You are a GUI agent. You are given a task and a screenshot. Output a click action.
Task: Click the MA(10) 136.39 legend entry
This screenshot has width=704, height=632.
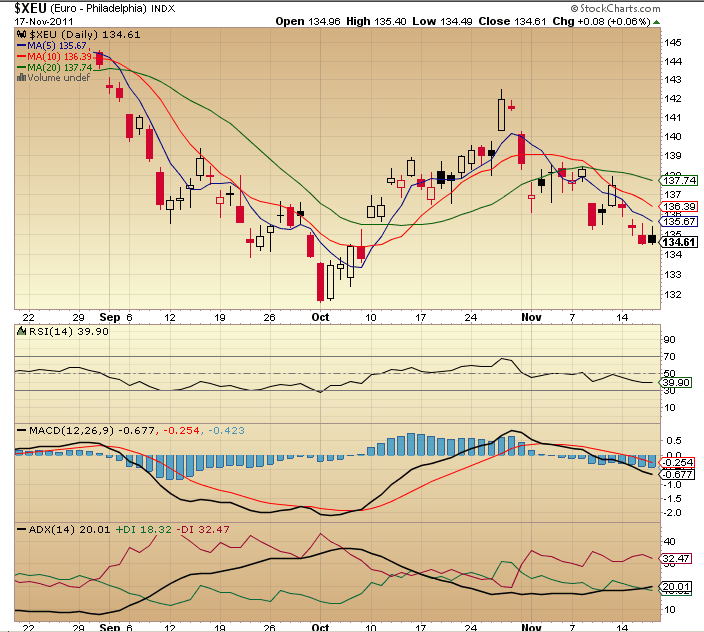pos(54,56)
